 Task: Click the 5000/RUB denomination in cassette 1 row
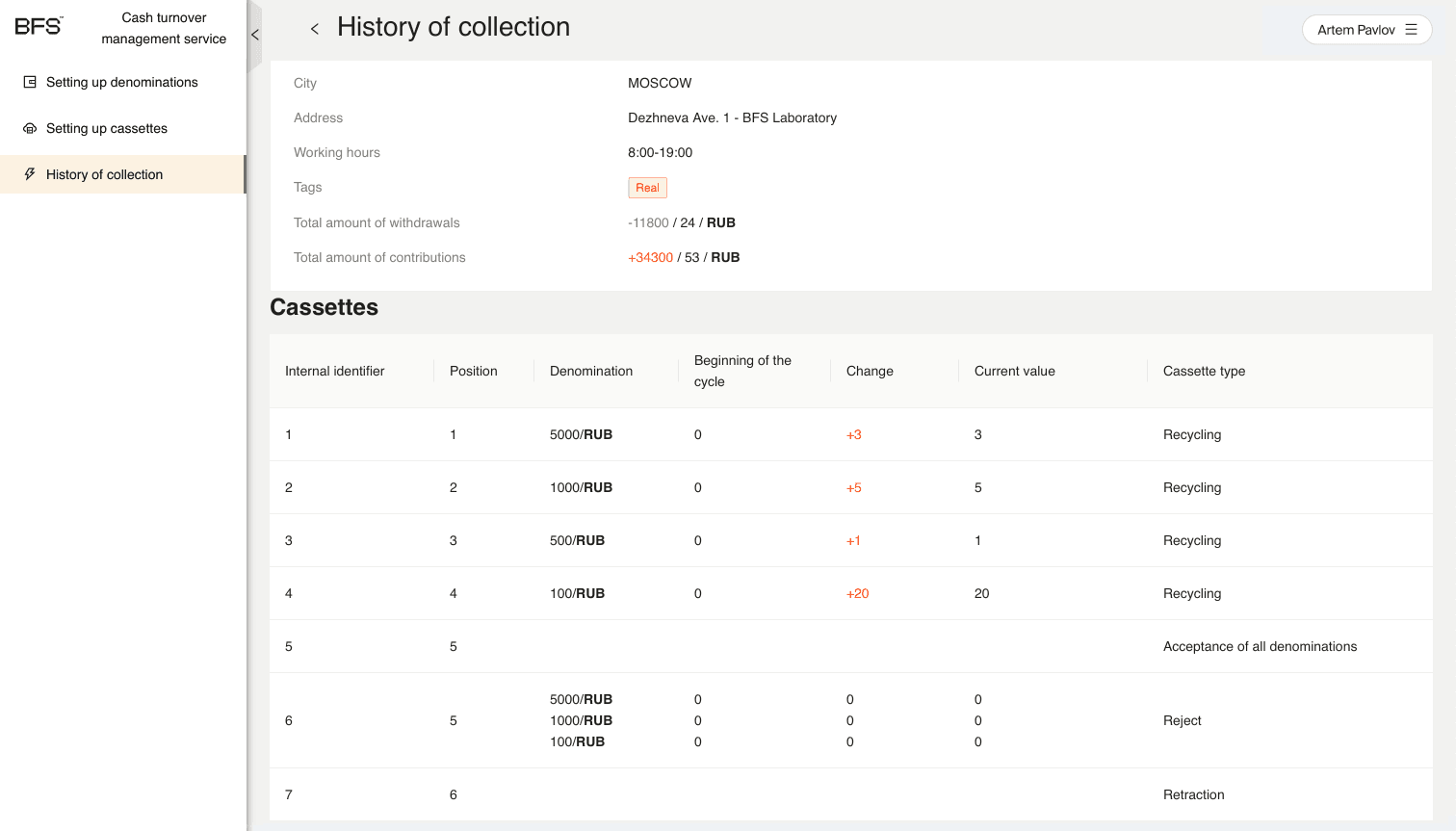click(581, 434)
